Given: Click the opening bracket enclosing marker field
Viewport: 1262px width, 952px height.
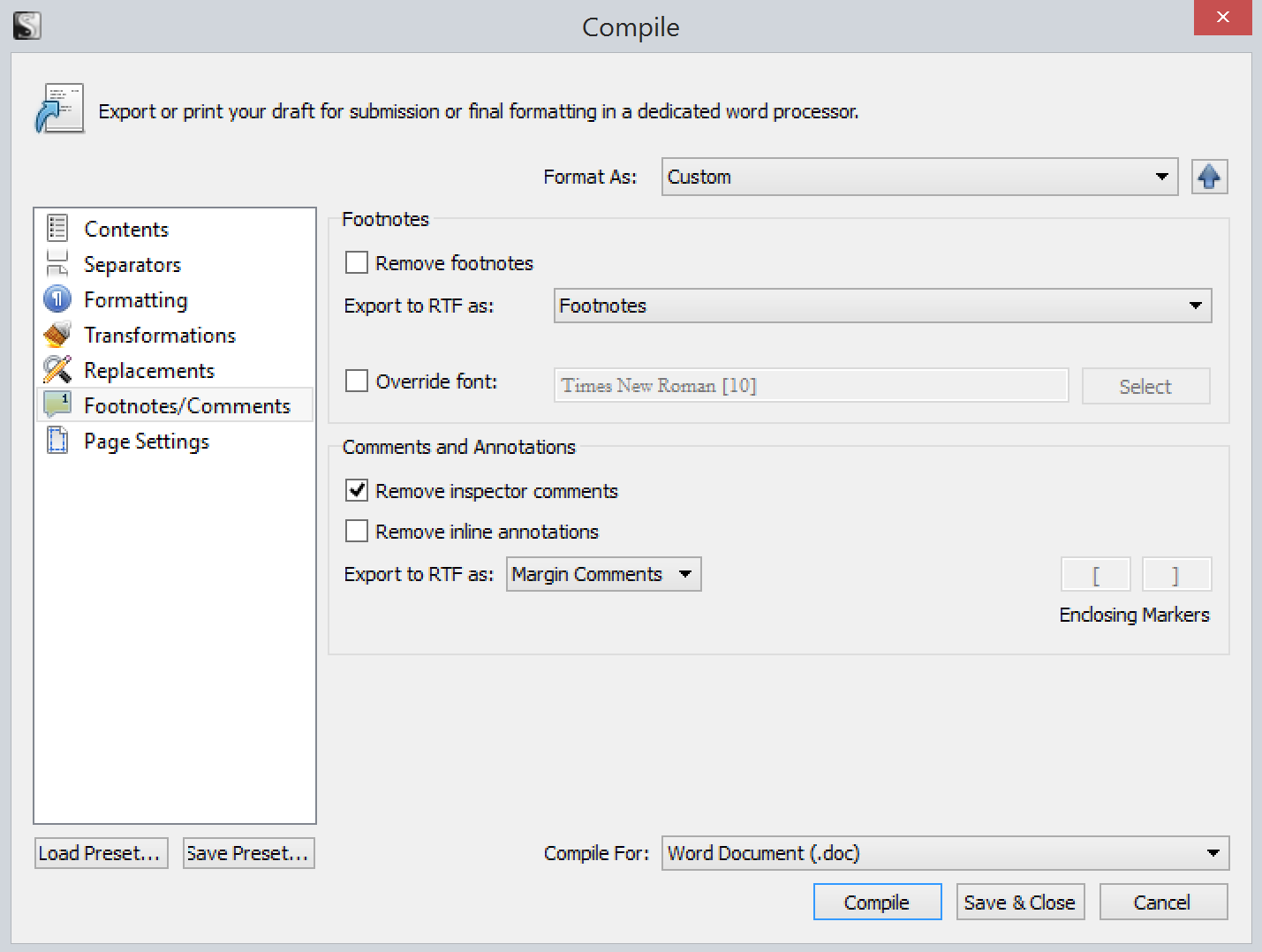Looking at the screenshot, I should point(1095,575).
